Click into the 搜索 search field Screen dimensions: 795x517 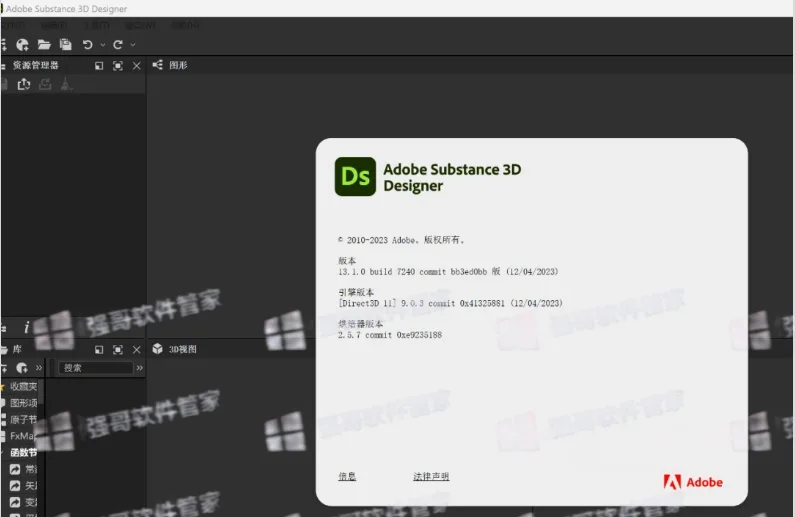tap(95, 368)
